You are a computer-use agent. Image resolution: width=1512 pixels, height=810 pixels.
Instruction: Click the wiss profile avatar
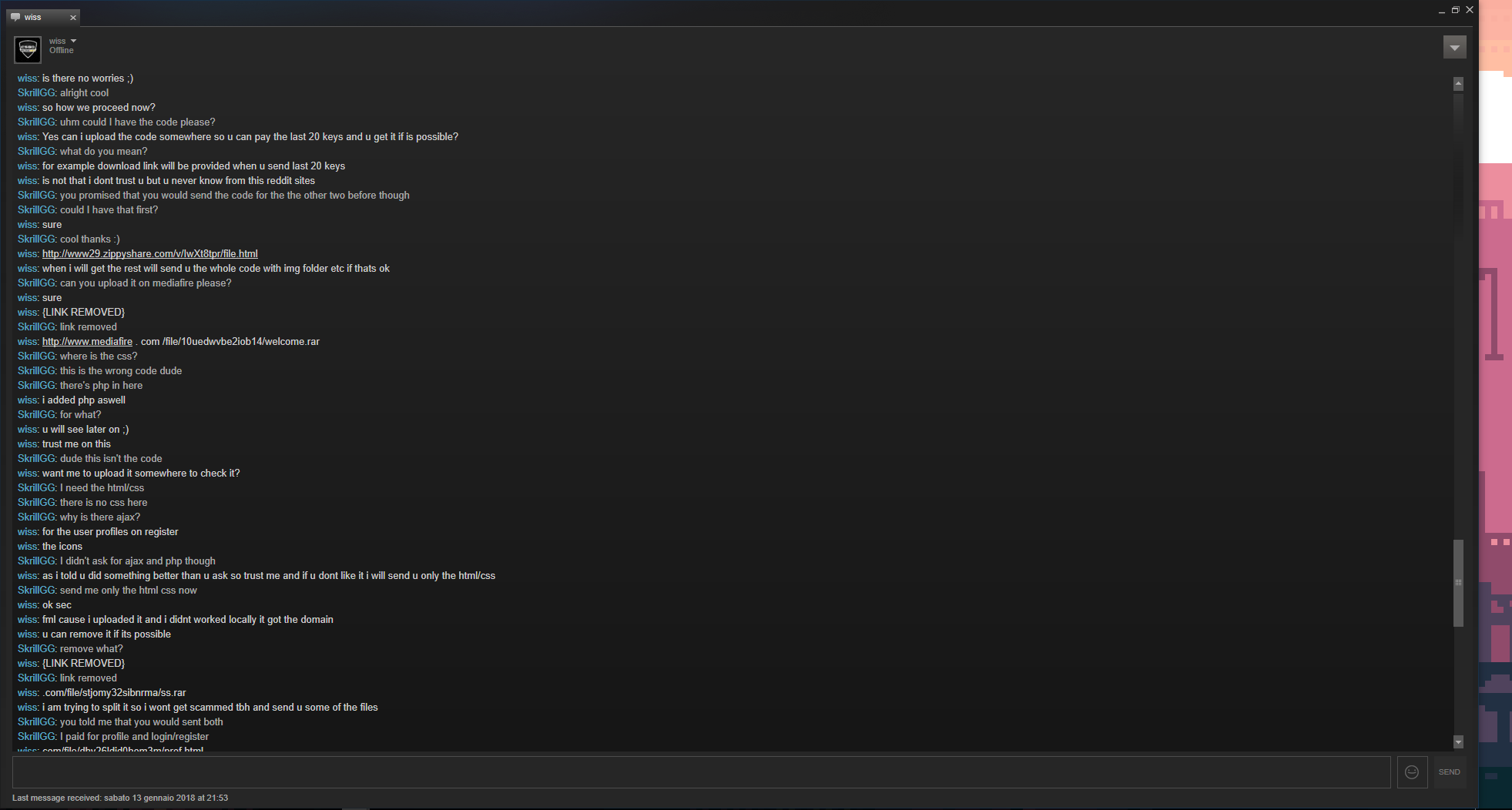28,49
